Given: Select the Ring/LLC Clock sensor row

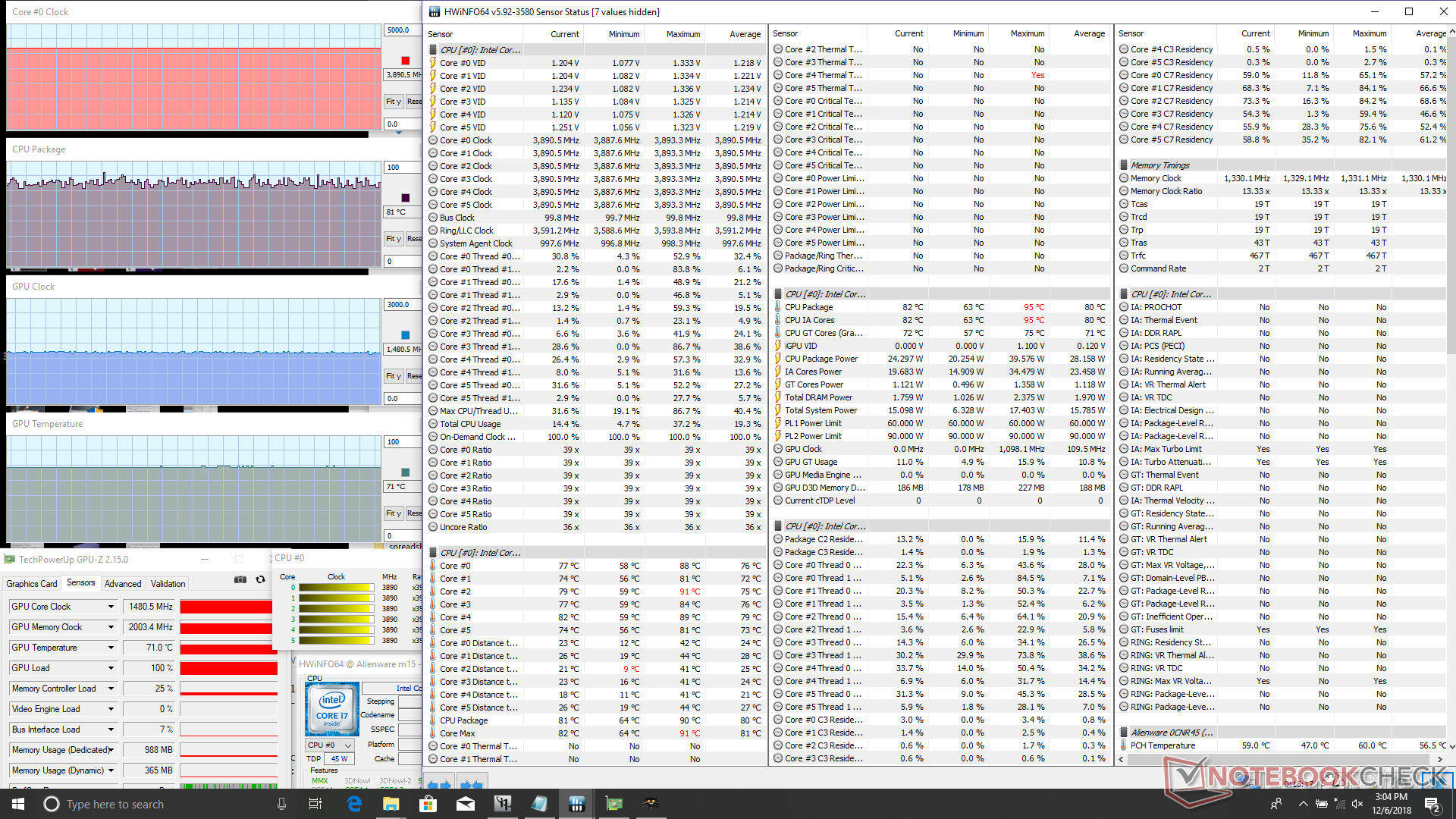Looking at the screenshot, I should click(x=595, y=231).
